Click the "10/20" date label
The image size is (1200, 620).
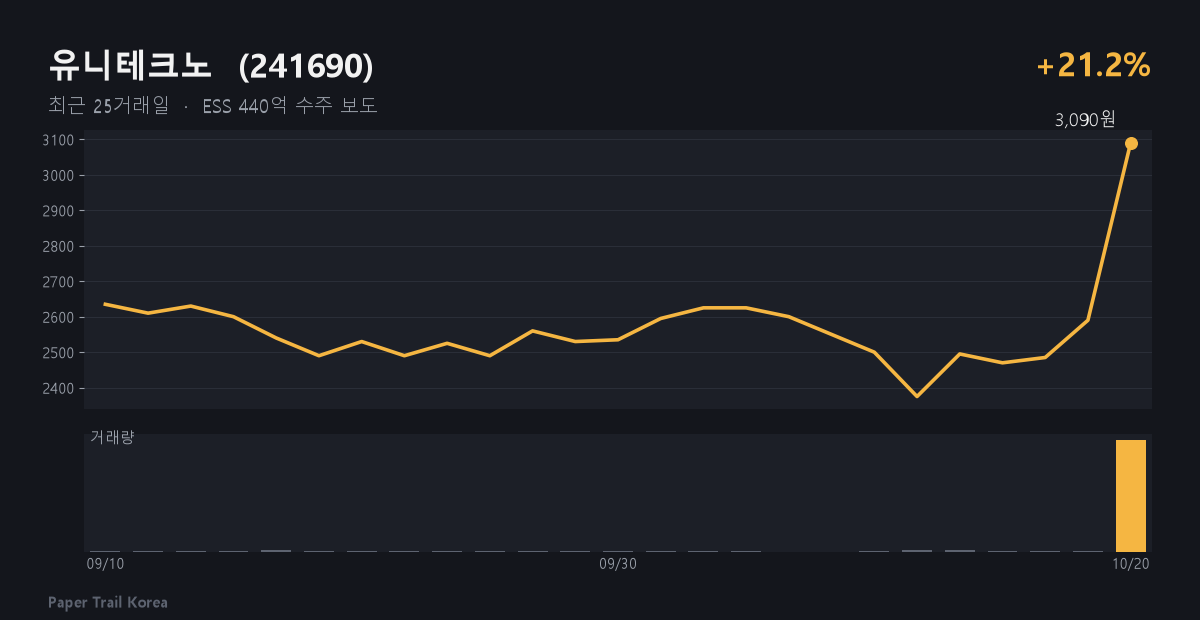coord(1131,564)
